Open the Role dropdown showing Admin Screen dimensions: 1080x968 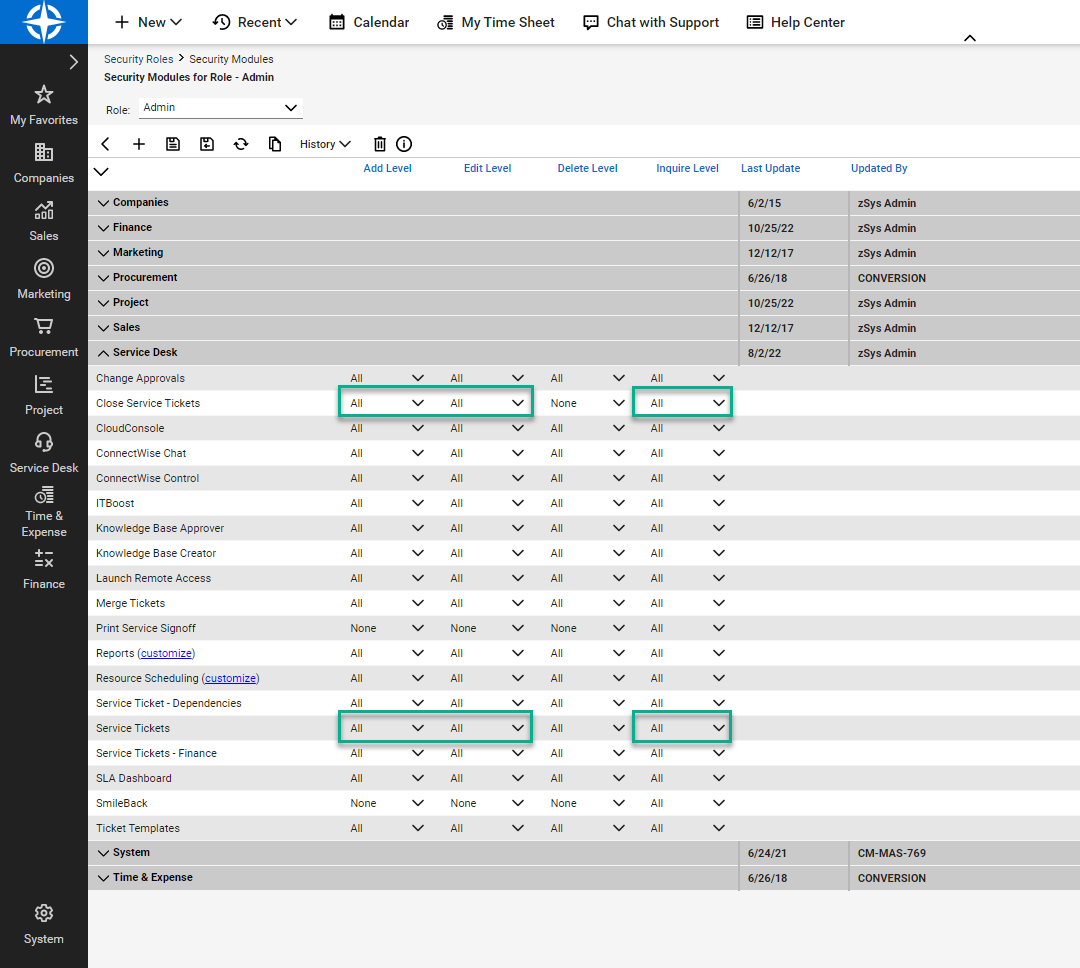(220, 108)
